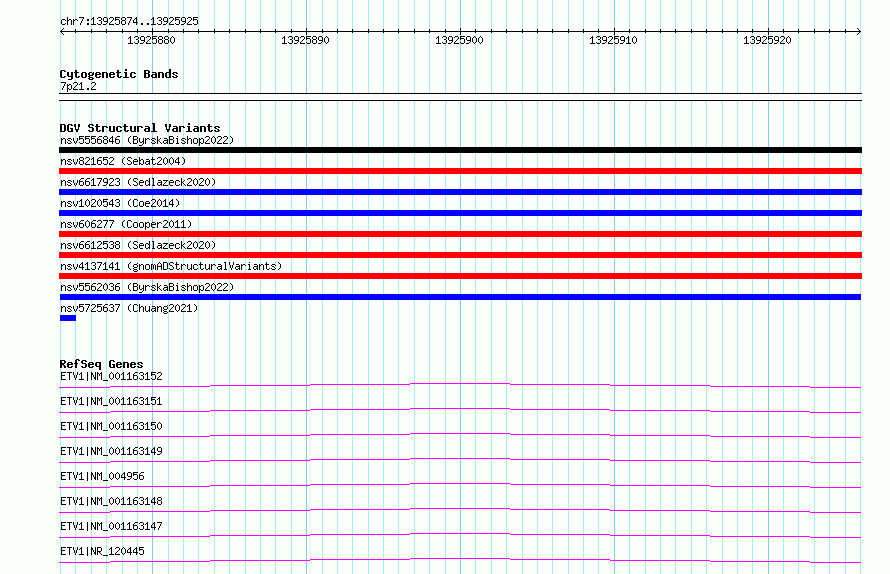Click ruler position label 13925880
The image size is (890, 574).
pos(151,40)
